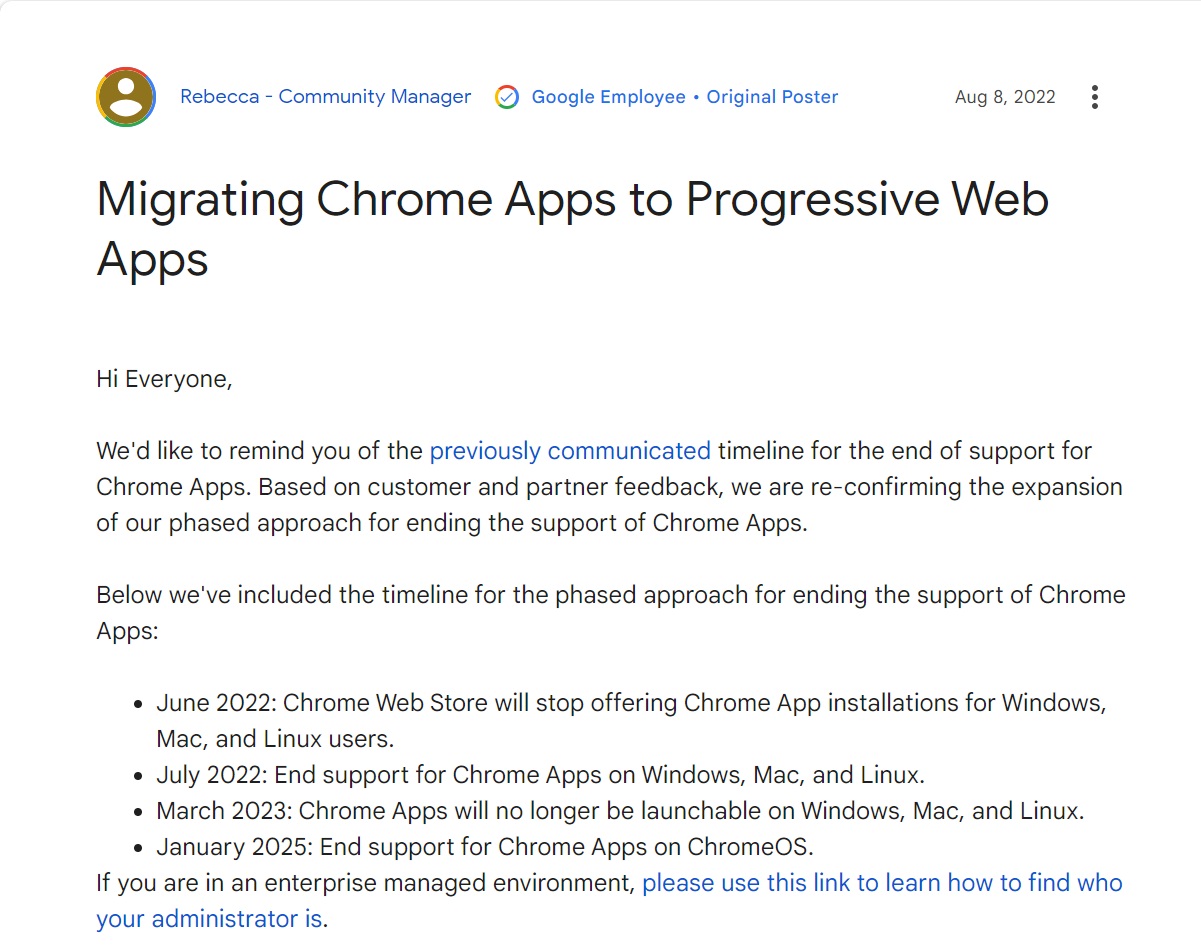
Task: Click the paragraph starting Below we've included
Action: (611, 613)
